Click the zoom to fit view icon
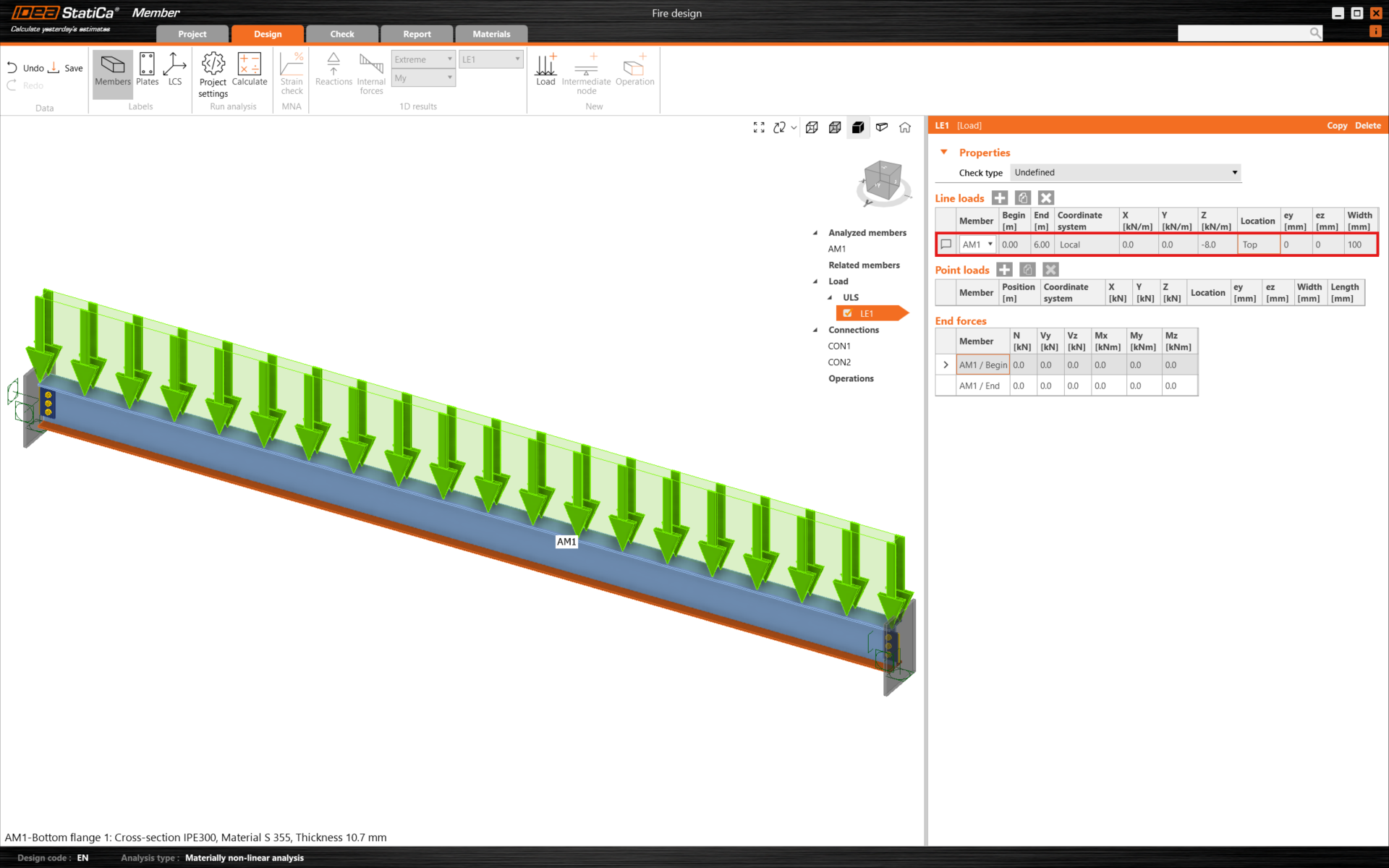The width and height of the screenshot is (1389, 868). click(x=759, y=127)
